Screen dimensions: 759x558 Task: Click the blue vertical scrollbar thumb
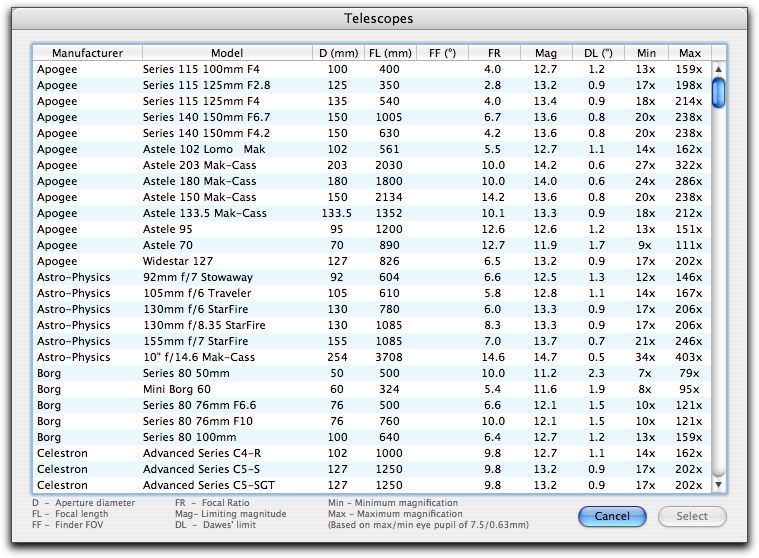tap(718, 92)
